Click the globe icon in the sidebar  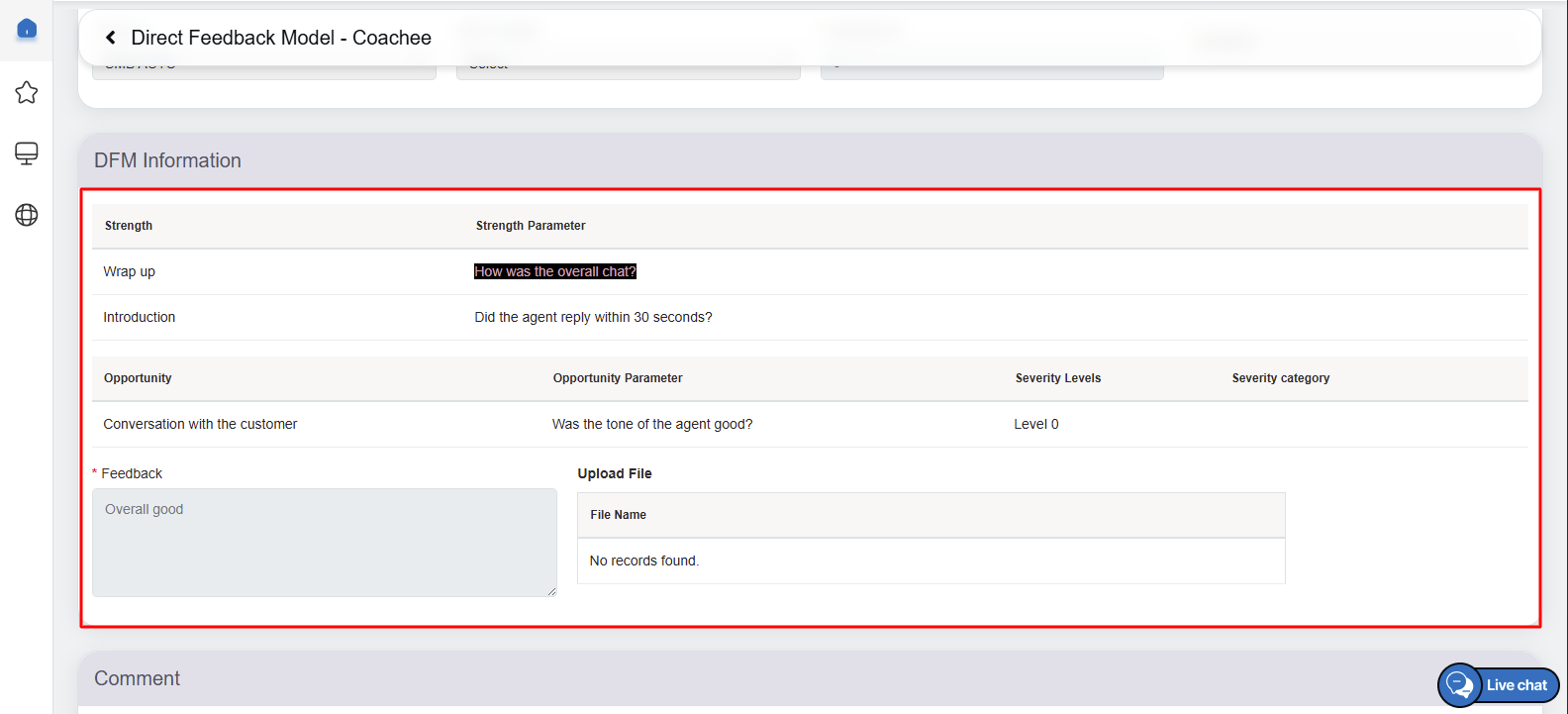click(x=27, y=215)
